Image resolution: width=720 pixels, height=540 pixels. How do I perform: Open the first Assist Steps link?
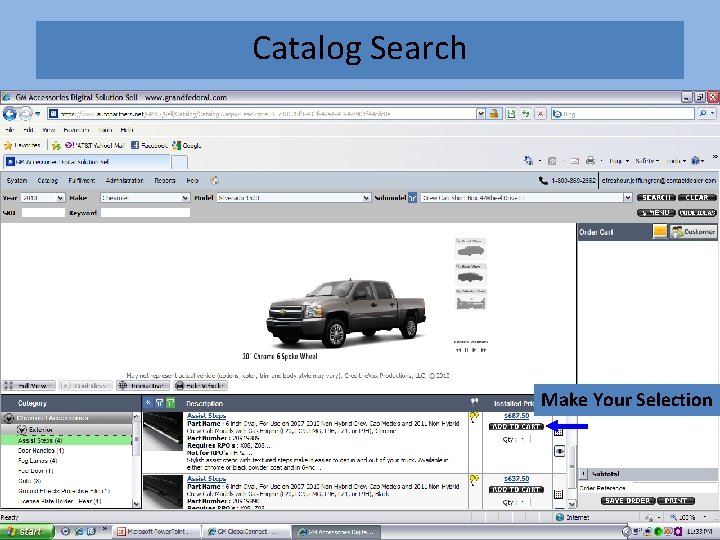206,416
